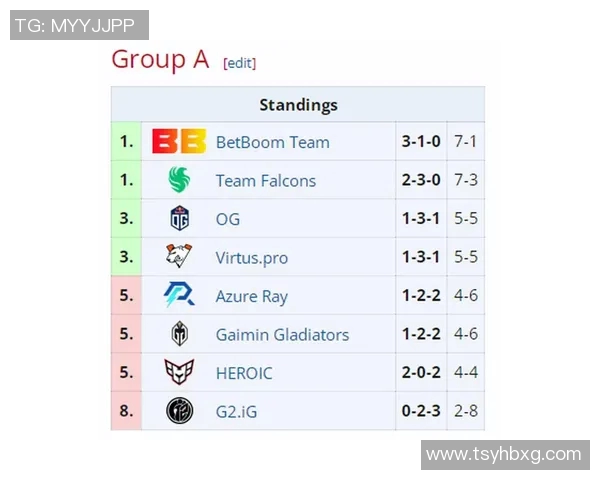Follow the Virtus.pro team link
The image size is (600, 480).
coord(251,258)
